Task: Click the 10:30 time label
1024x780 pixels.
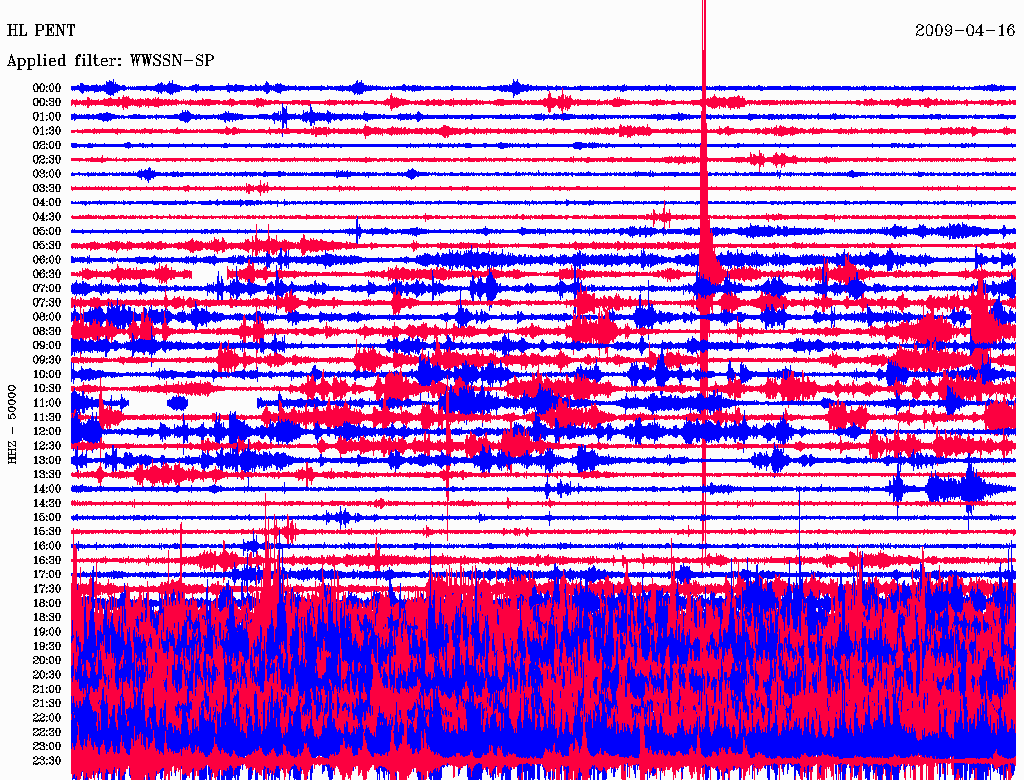Action: pyautogui.click(x=47, y=389)
